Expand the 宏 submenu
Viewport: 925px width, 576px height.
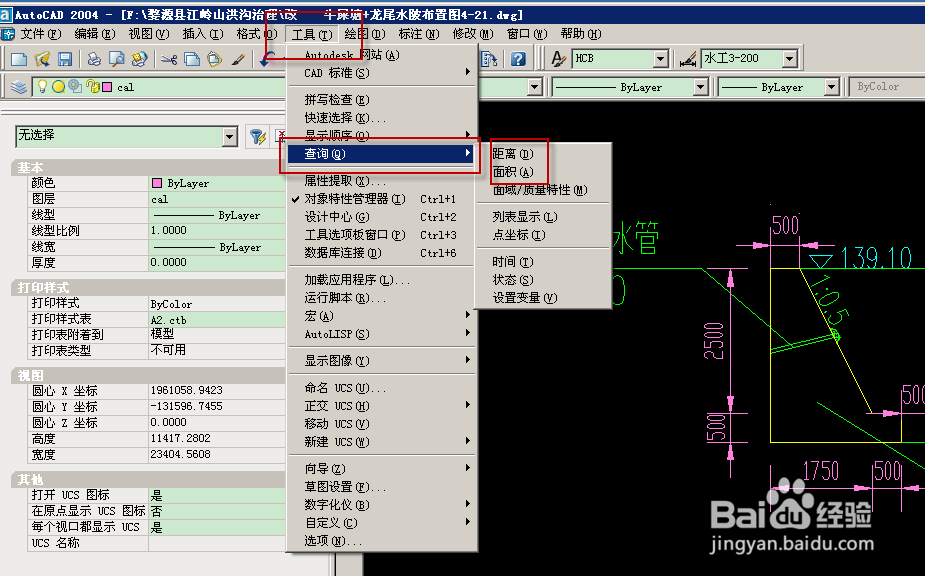pyautogui.click(x=382, y=316)
